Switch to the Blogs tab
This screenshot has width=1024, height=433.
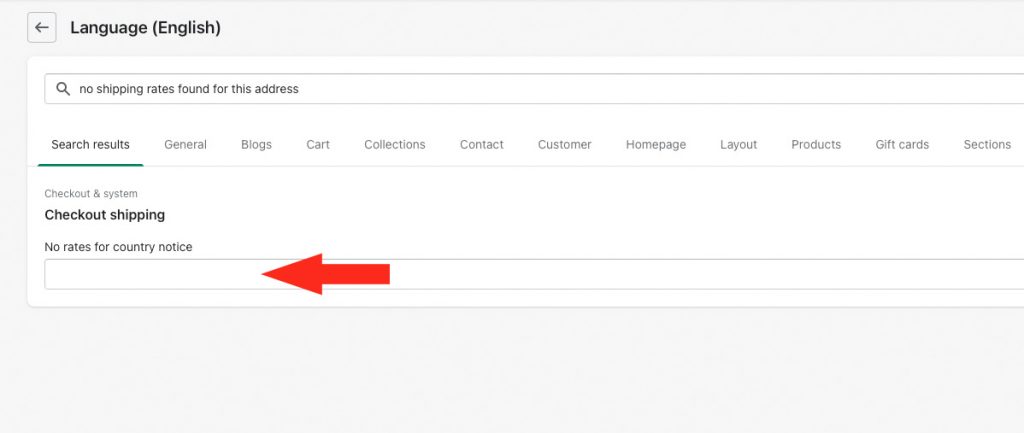pos(256,144)
